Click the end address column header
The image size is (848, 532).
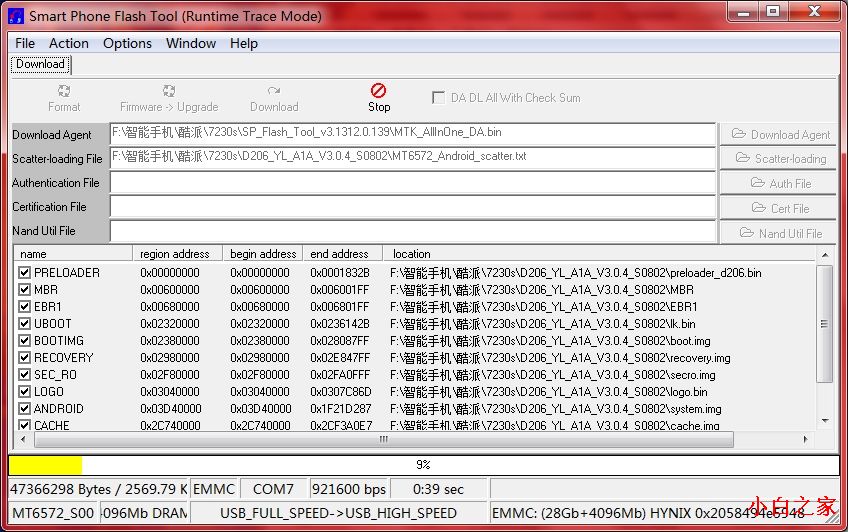click(343, 254)
